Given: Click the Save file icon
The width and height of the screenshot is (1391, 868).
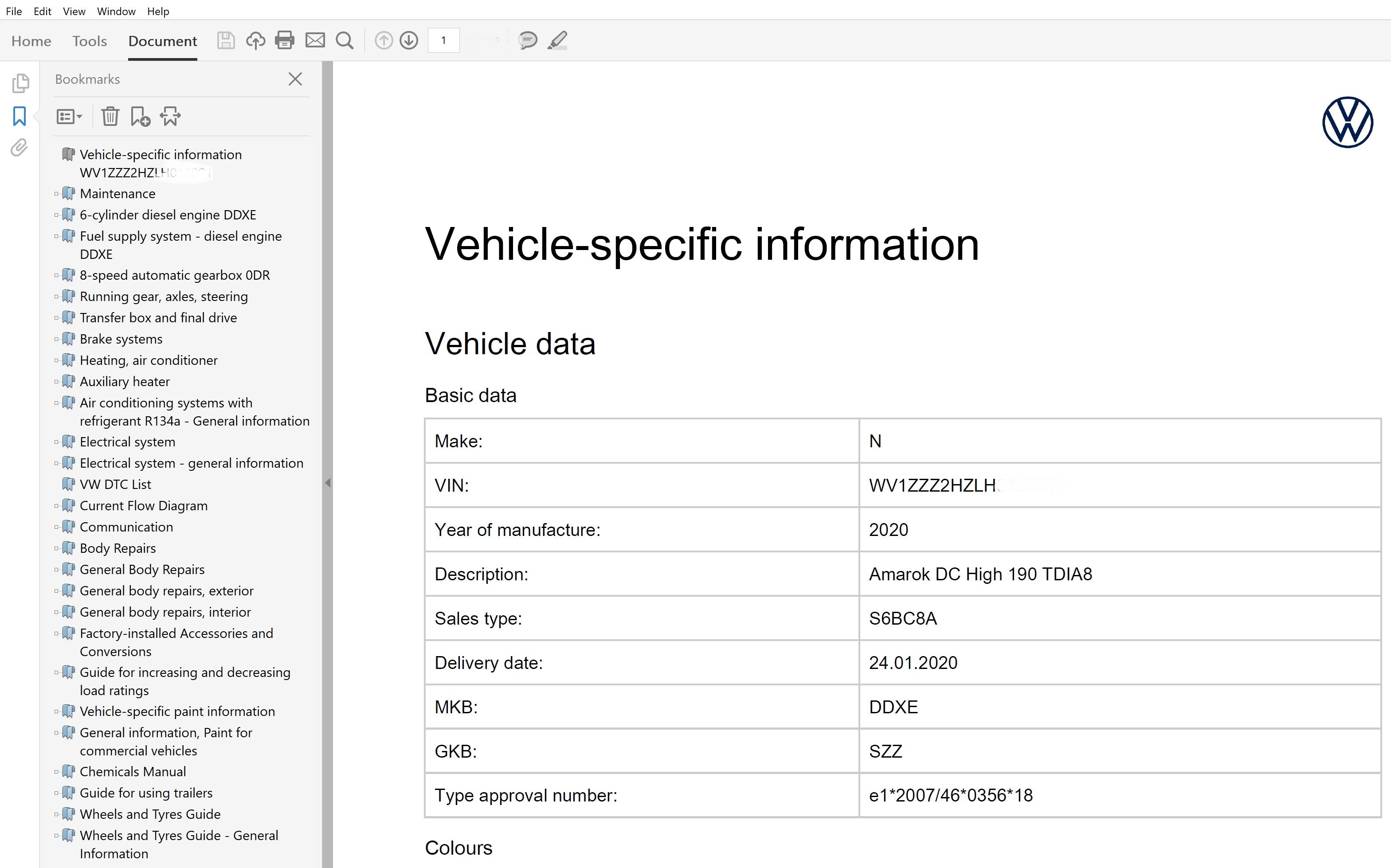Looking at the screenshot, I should pyautogui.click(x=226, y=40).
